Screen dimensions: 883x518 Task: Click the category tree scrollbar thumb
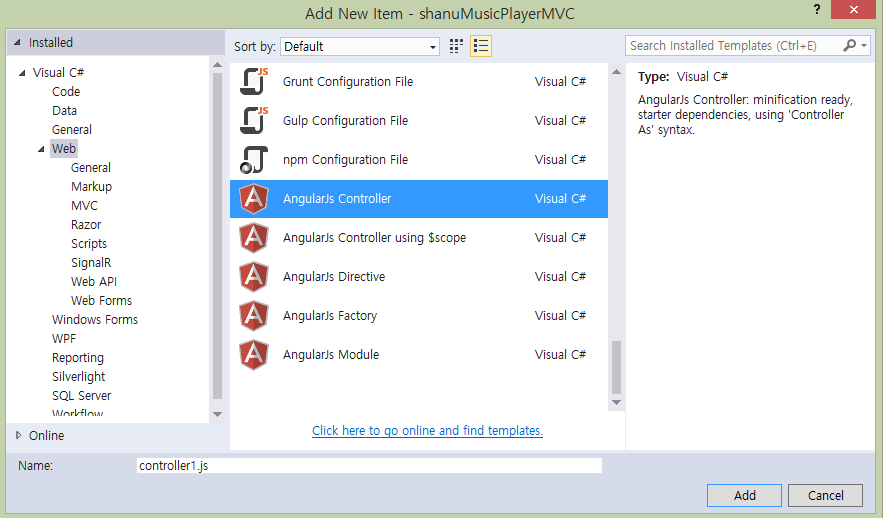[x=217, y=236]
